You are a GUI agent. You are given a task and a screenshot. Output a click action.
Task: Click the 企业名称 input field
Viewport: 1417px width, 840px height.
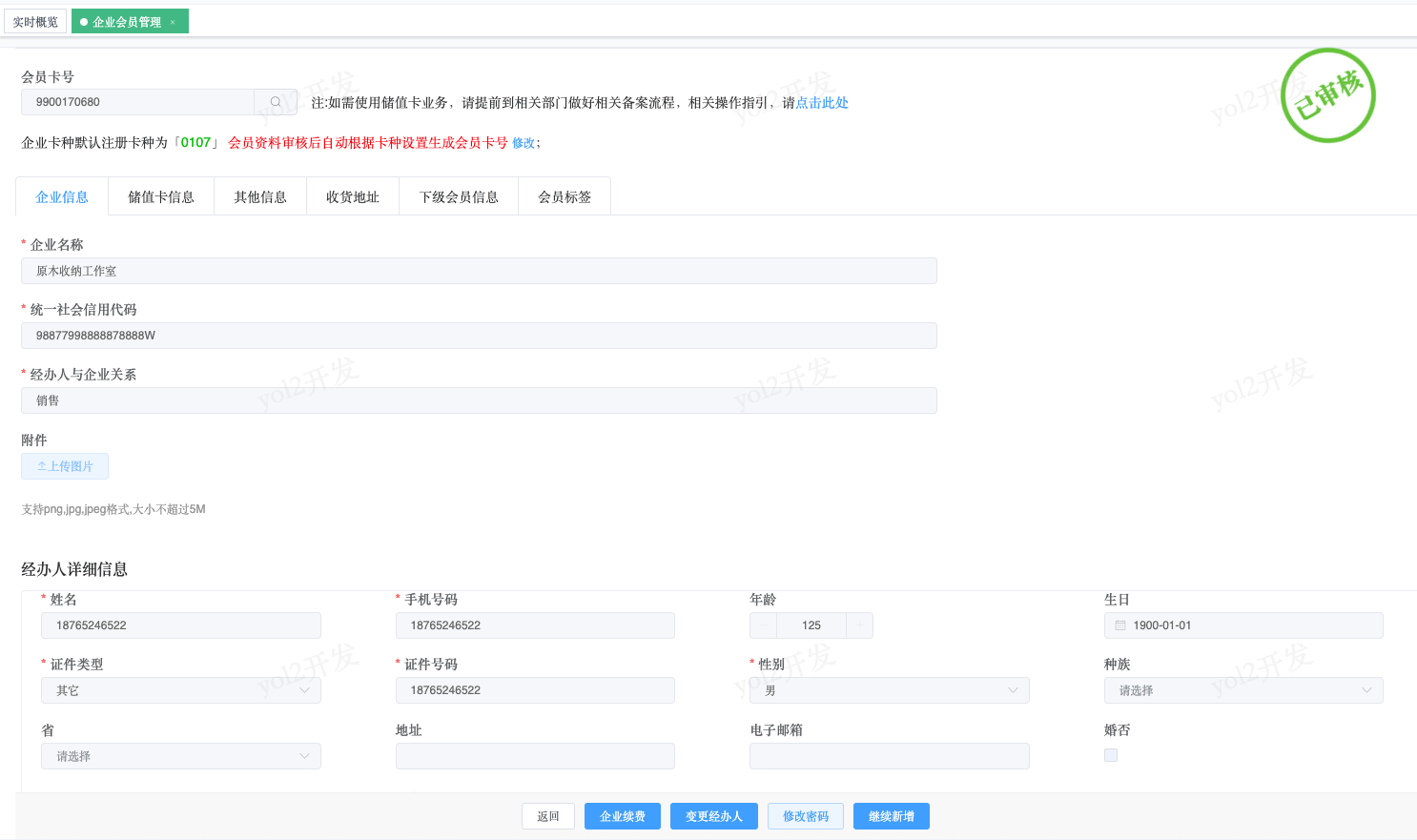tap(479, 271)
